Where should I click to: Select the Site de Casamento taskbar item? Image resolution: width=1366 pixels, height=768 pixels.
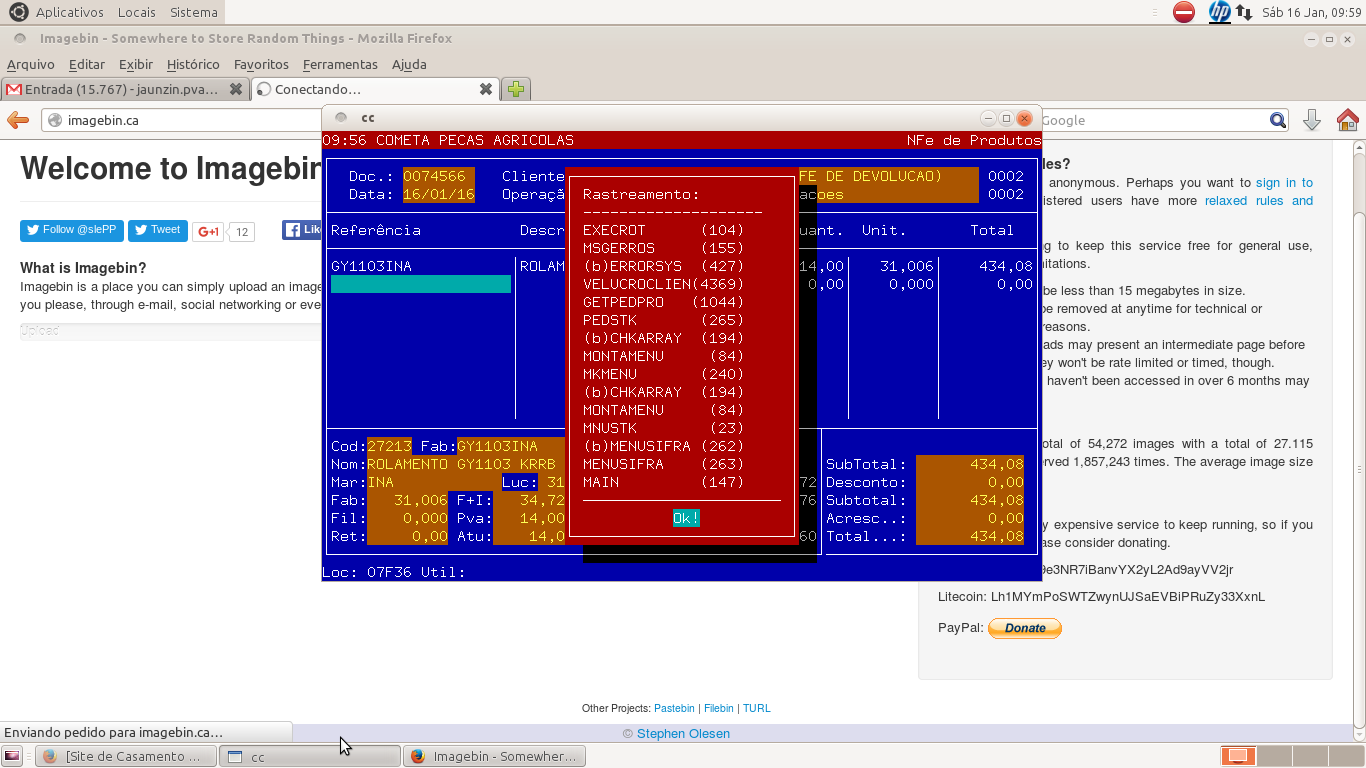126,756
